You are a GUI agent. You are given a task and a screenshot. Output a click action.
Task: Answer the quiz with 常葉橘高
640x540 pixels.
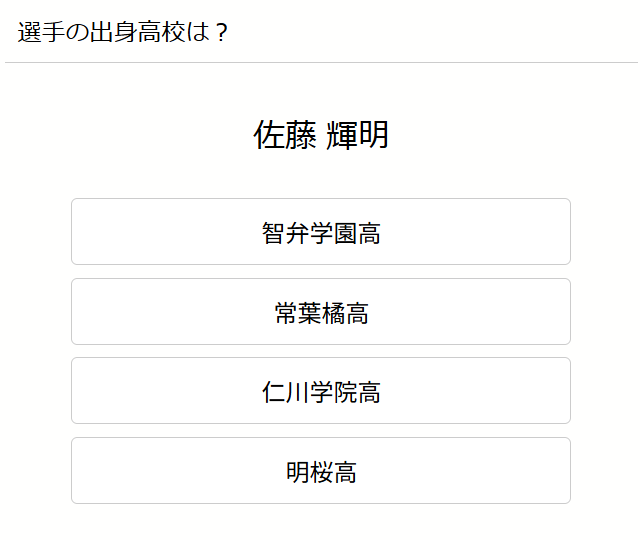point(320,312)
